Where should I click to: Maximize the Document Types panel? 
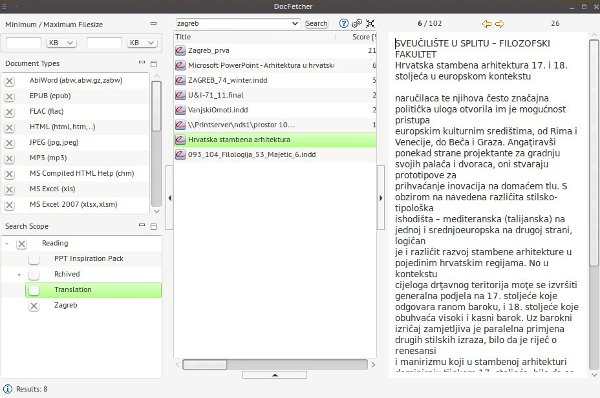pos(154,64)
